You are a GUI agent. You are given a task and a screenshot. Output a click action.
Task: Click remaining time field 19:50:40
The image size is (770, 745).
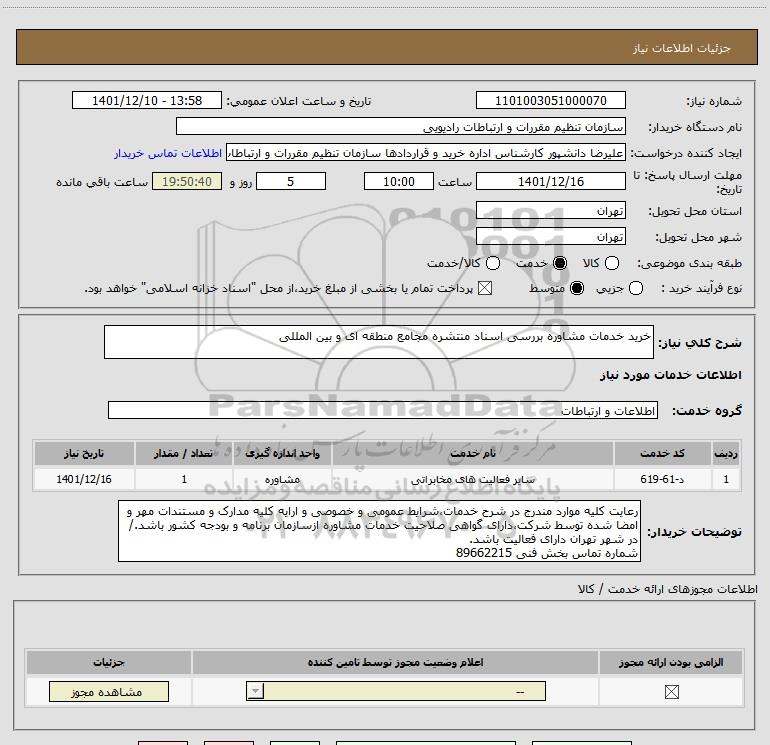pos(187,181)
